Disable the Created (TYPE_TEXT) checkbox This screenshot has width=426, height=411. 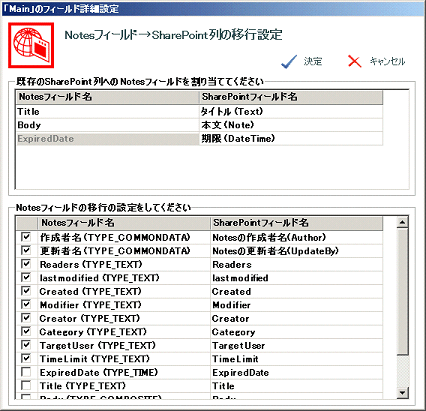click(26, 291)
